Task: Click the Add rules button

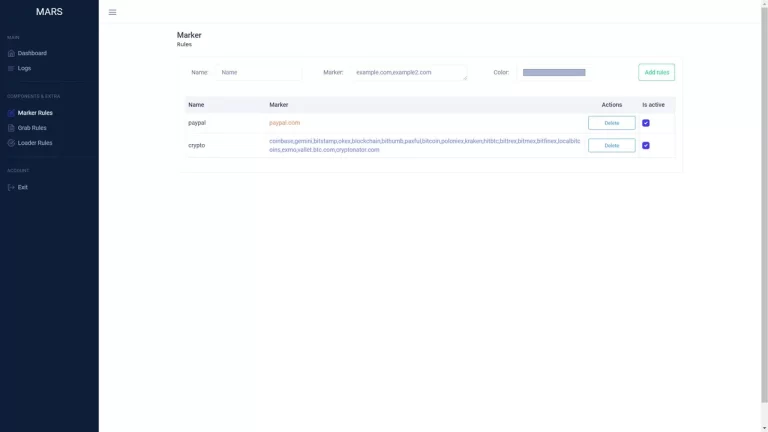Action: [656, 72]
